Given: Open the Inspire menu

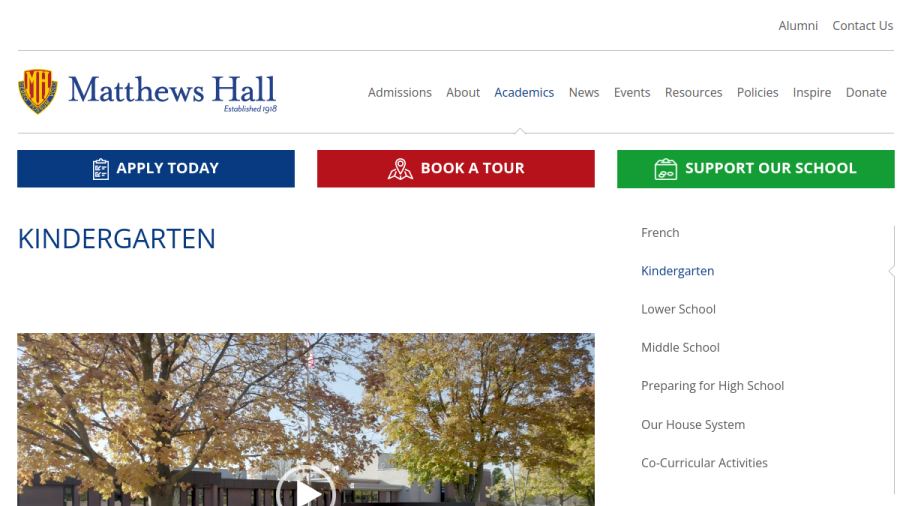Looking at the screenshot, I should [x=812, y=92].
